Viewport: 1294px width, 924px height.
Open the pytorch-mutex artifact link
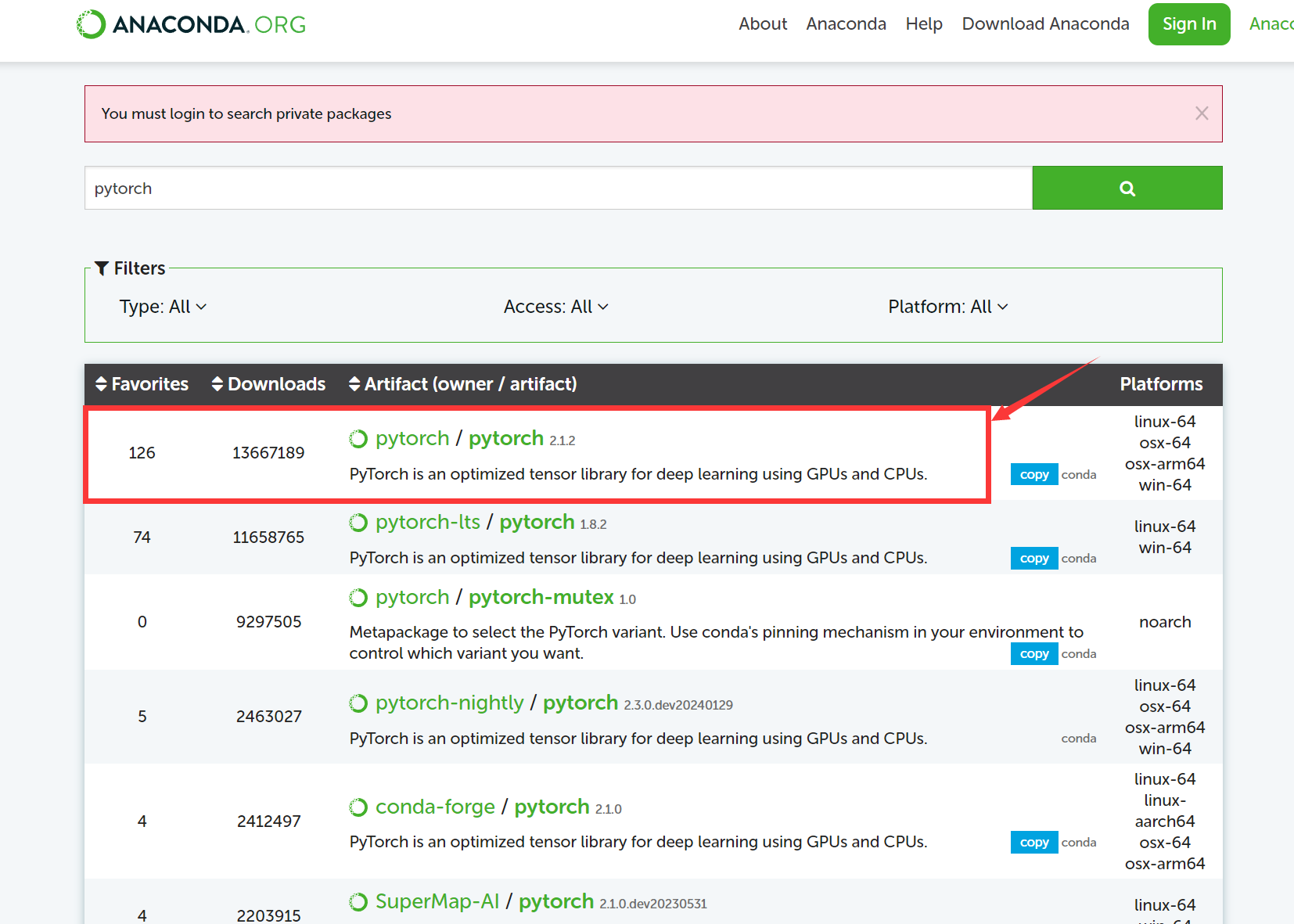tap(541, 598)
